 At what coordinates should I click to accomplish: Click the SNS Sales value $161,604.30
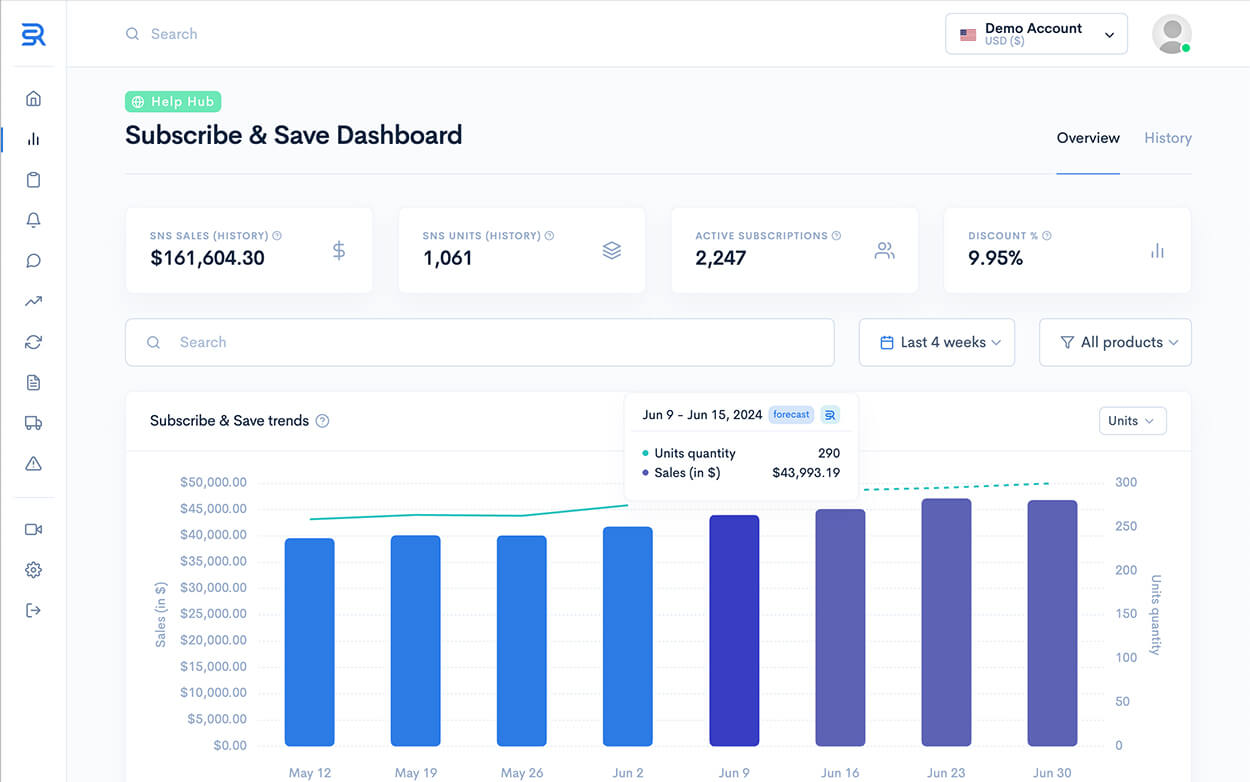pos(207,258)
